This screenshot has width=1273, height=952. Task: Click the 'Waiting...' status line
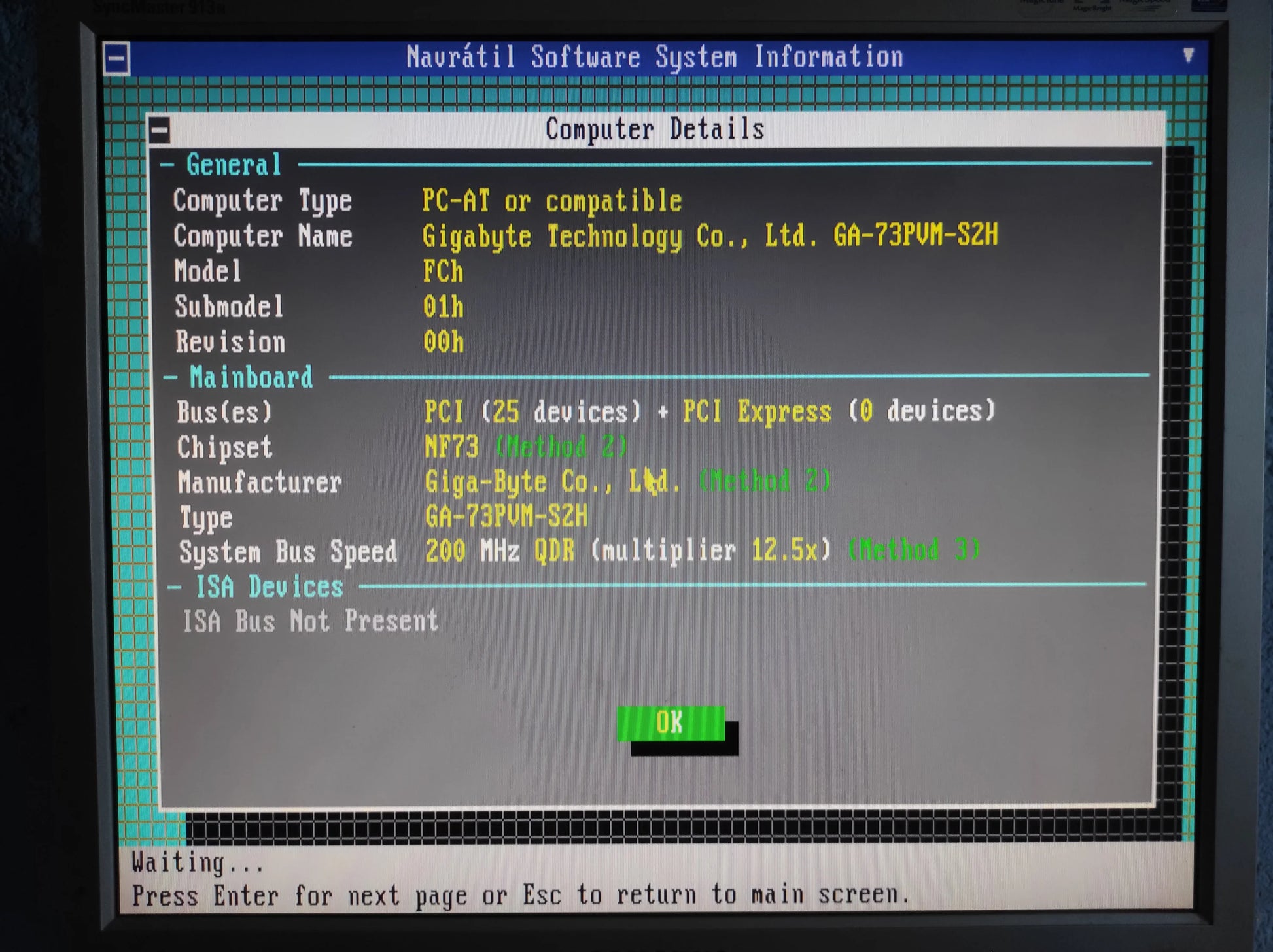198,863
